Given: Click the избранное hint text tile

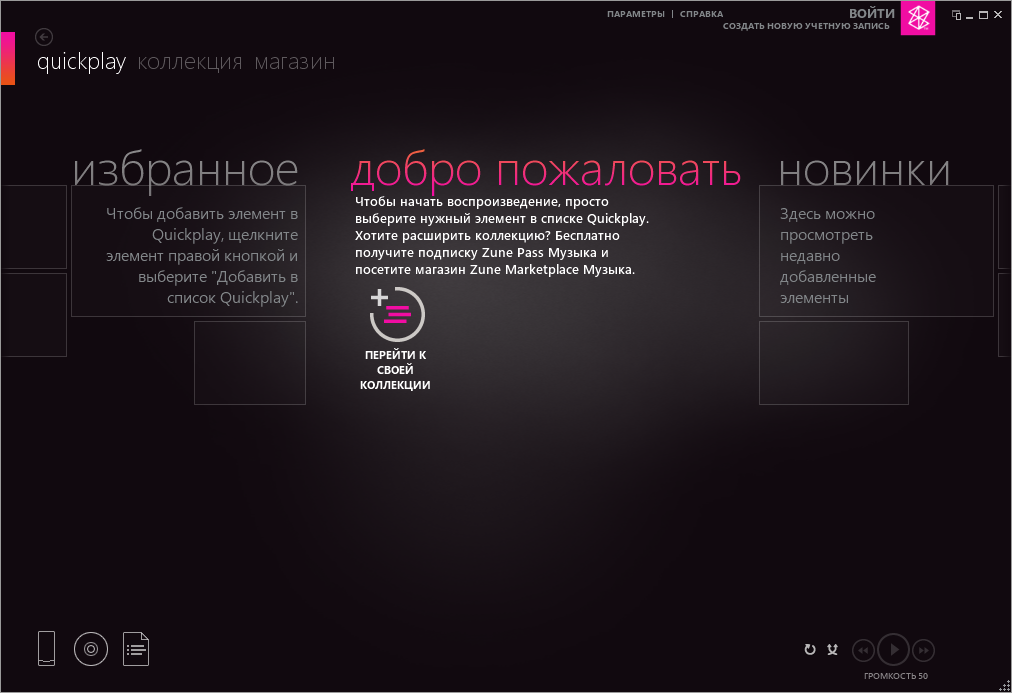Looking at the screenshot, I should click(x=188, y=251).
